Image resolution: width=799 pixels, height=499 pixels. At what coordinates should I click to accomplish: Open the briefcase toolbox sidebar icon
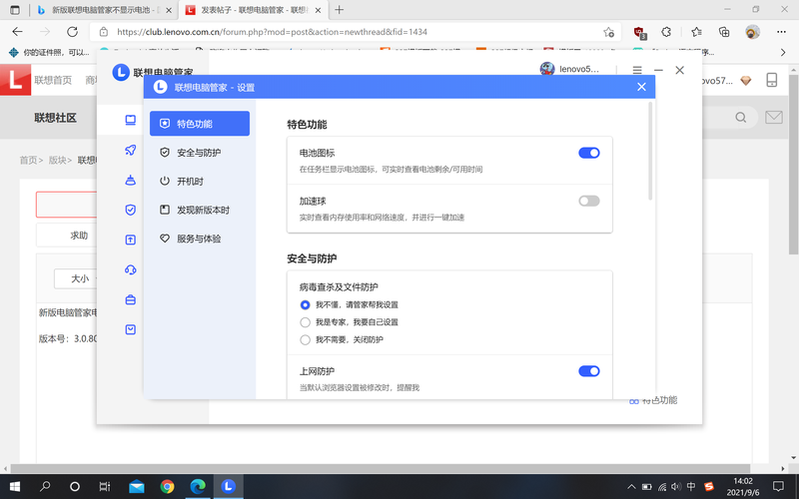coord(130,300)
